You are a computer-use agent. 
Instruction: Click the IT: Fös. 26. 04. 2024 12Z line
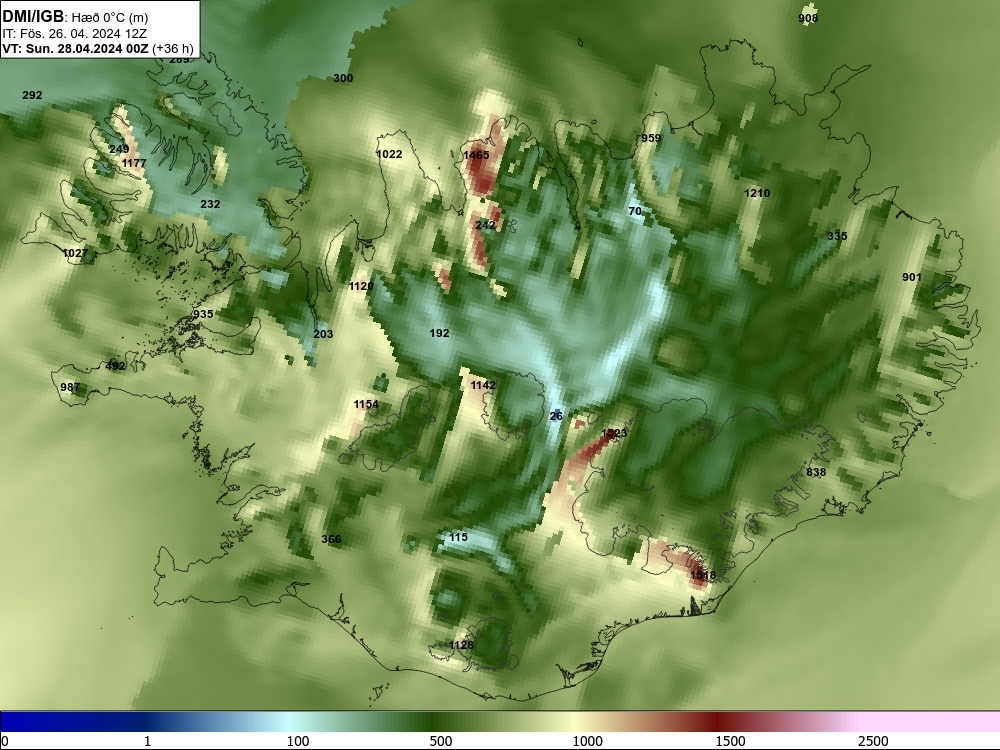click(x=75, y=34)
